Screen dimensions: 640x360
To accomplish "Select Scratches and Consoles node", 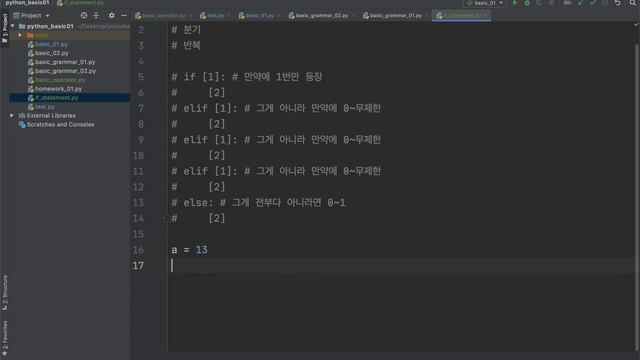I will [x=60, y=124].
